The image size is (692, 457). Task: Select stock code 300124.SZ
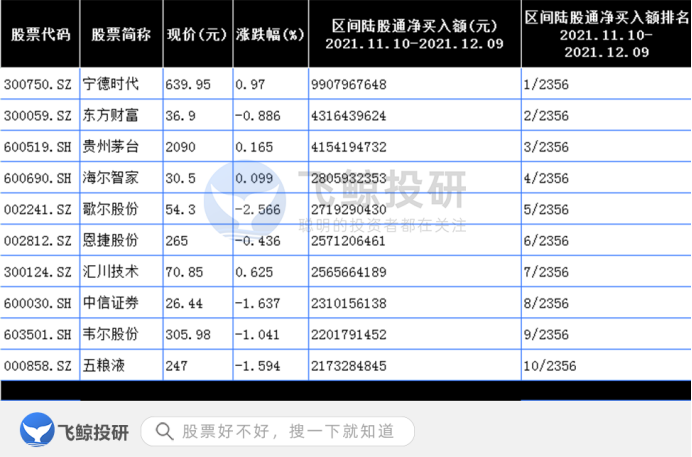[x=38, y=272]
